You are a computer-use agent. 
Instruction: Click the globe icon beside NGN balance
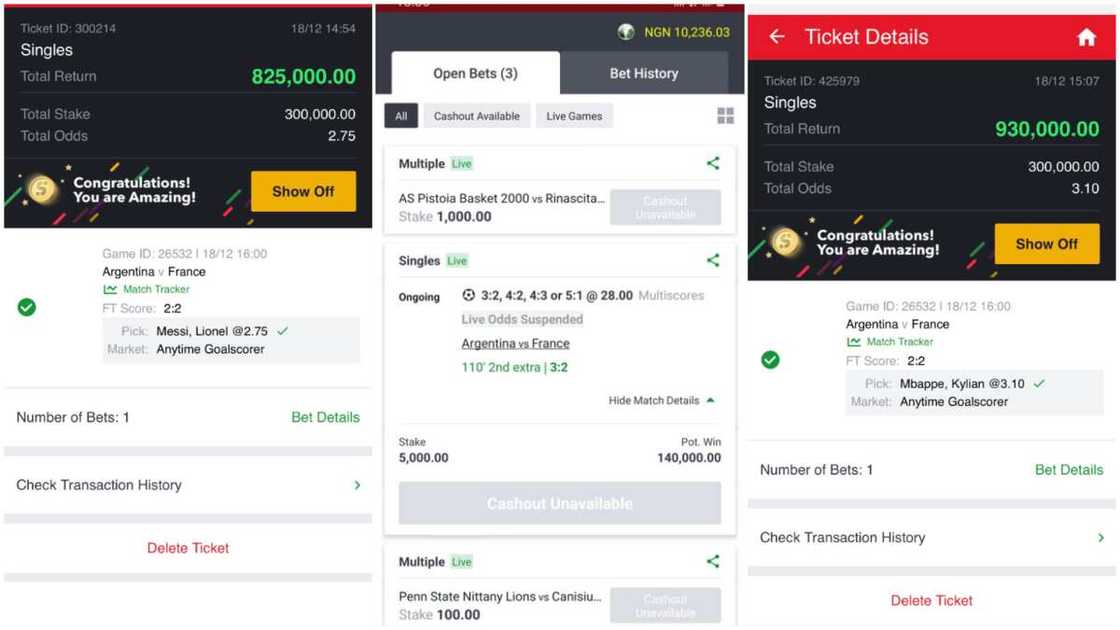(626, 32)
